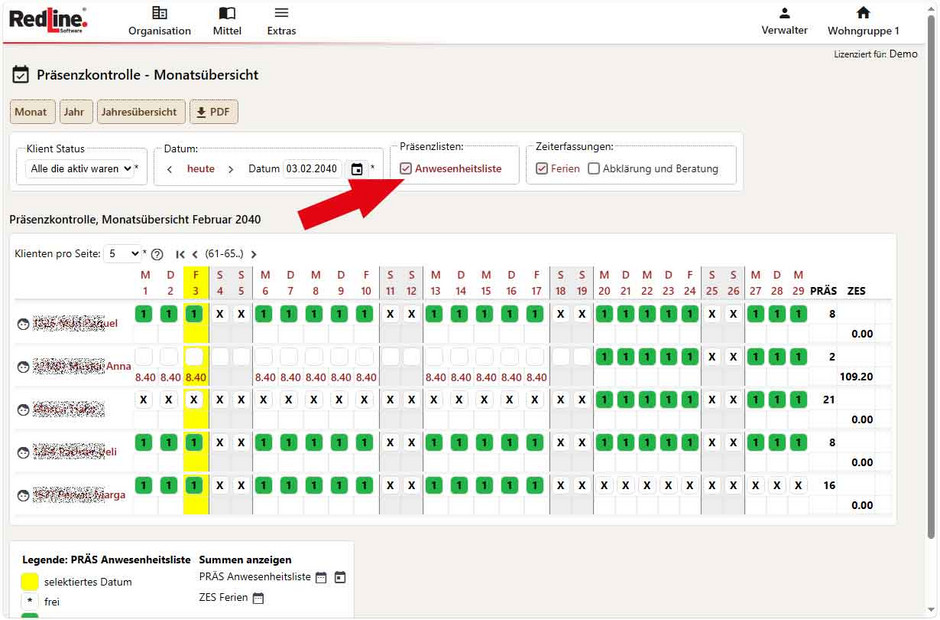Jump to first page of clients

click(181, 255)
